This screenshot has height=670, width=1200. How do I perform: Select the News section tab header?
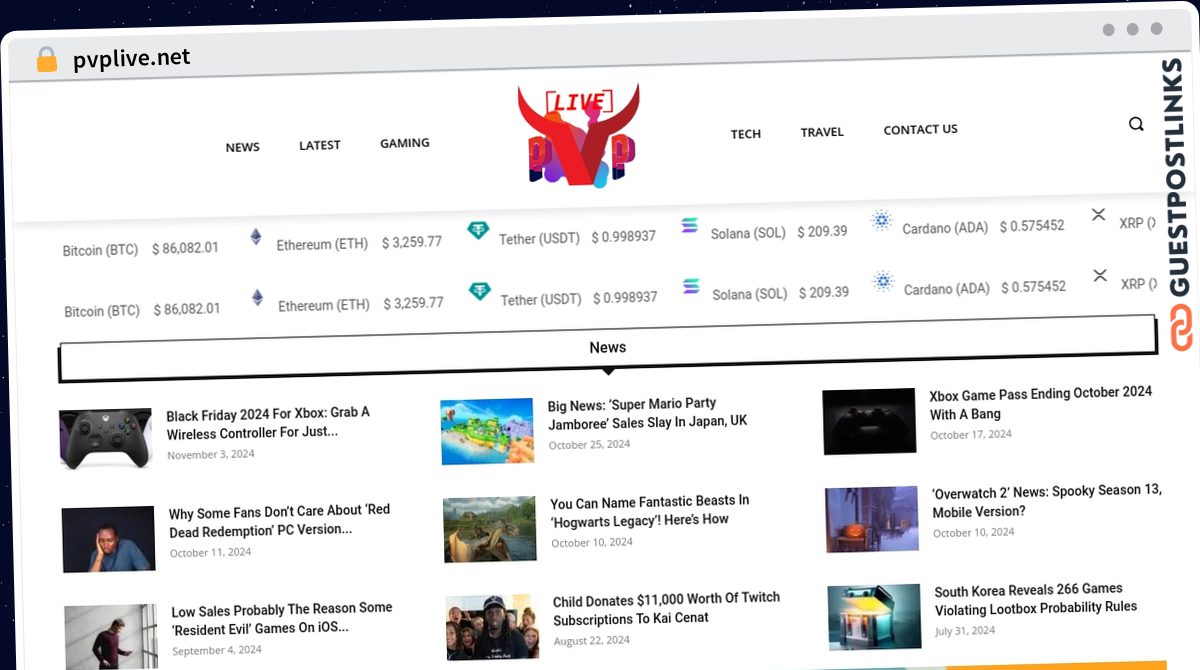pyautogui.click(x=608, y=347)
